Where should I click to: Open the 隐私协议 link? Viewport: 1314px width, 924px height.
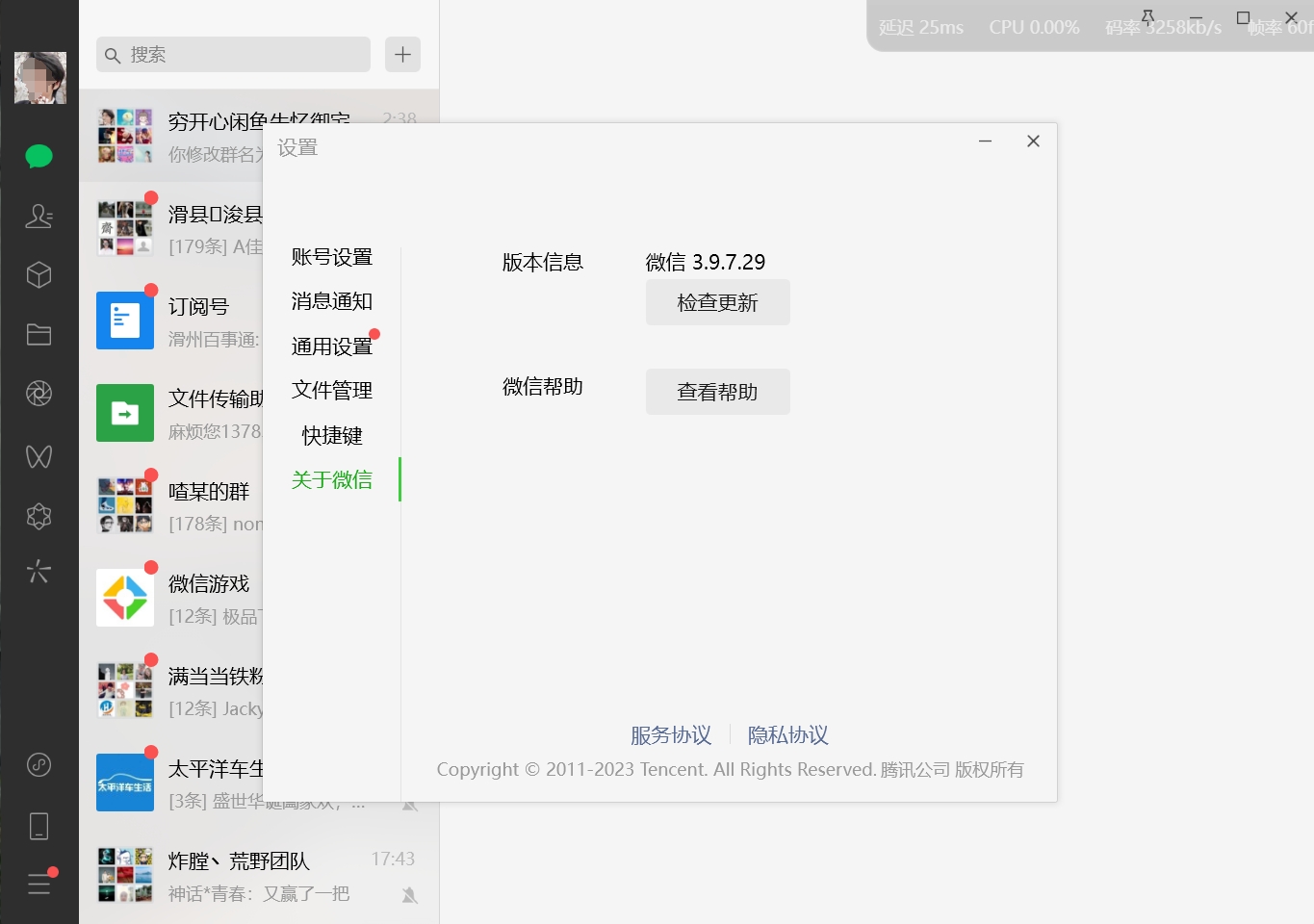click(787, 734)
